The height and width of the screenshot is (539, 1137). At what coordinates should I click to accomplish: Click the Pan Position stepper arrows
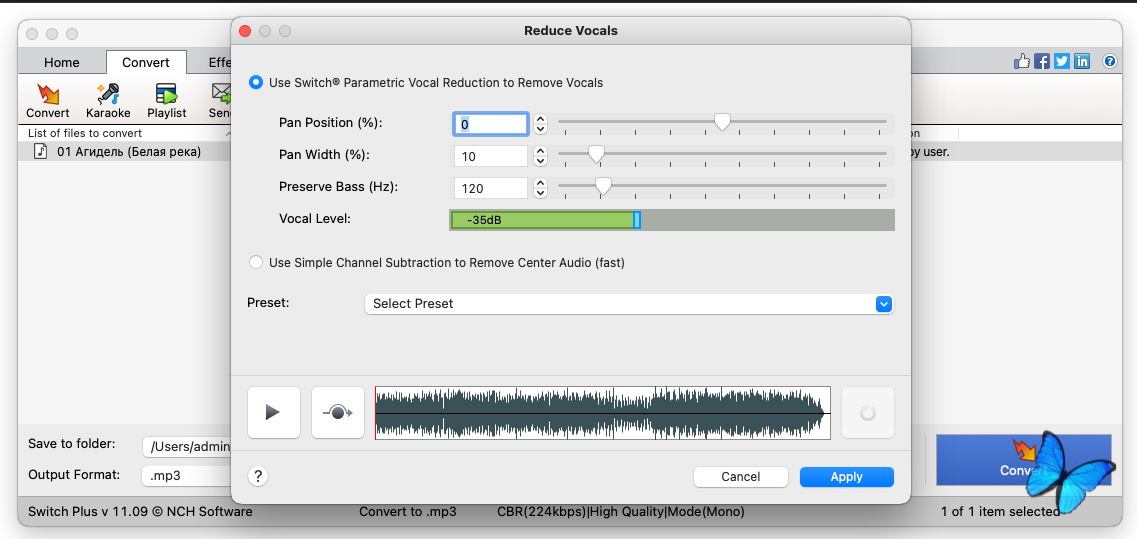pos(541,124)
